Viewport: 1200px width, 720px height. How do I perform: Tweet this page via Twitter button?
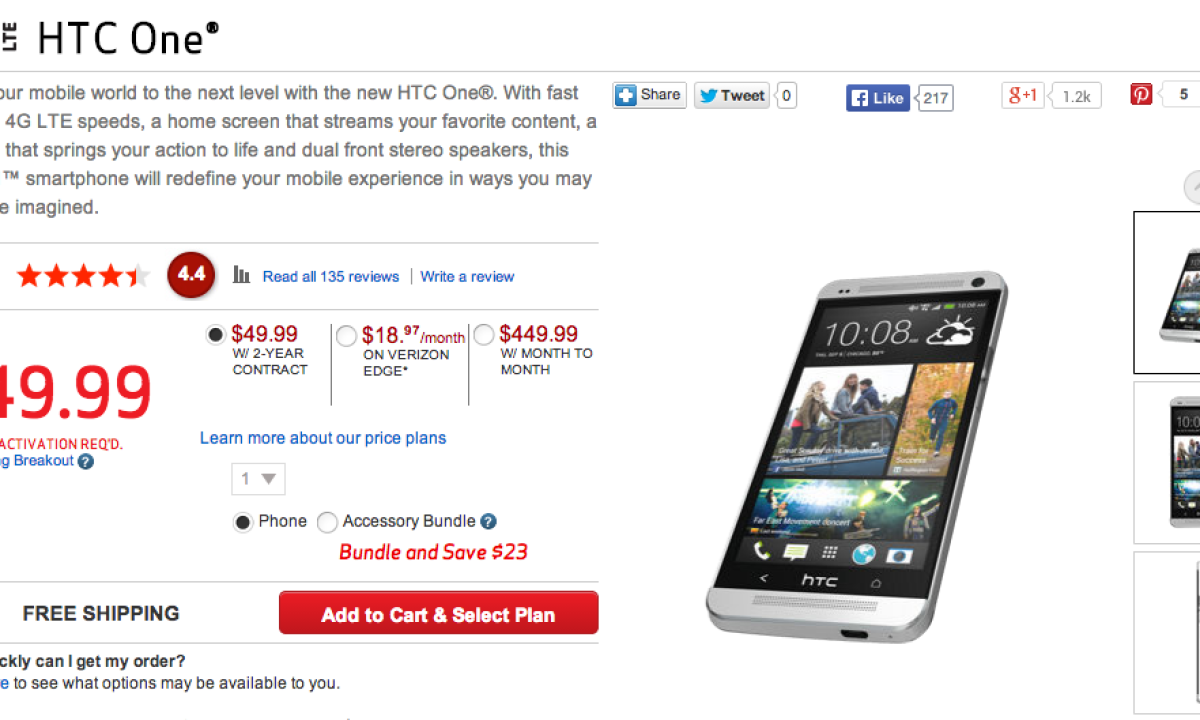pyautogui.click(x=732, y=95)
